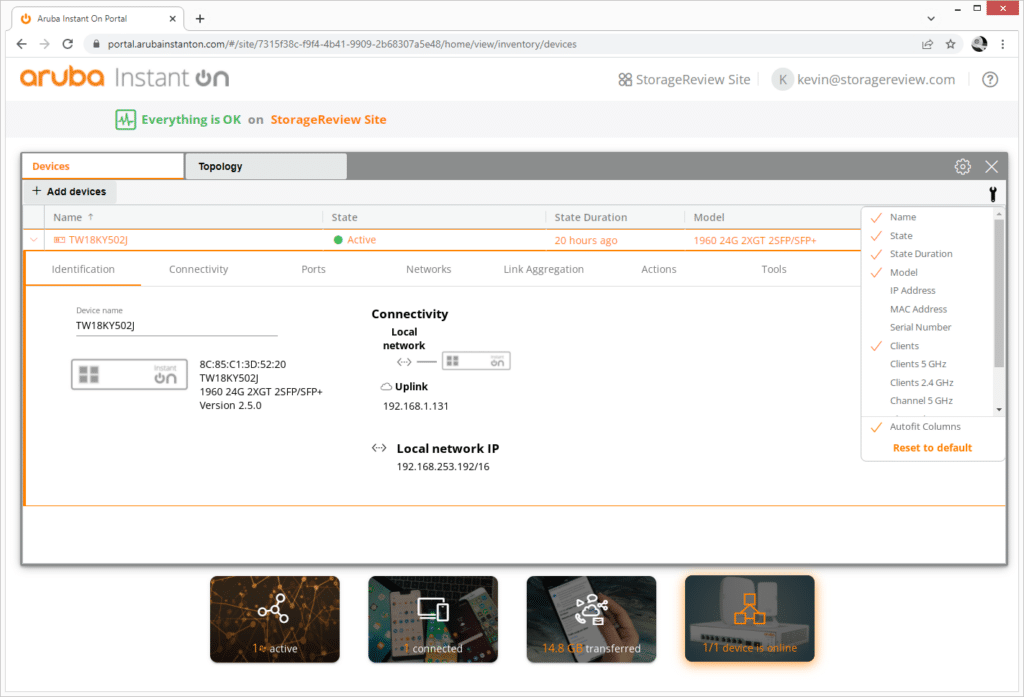Click the connectivity diagram switch icon
The image size is (1024, 697).
pos(476,361)
